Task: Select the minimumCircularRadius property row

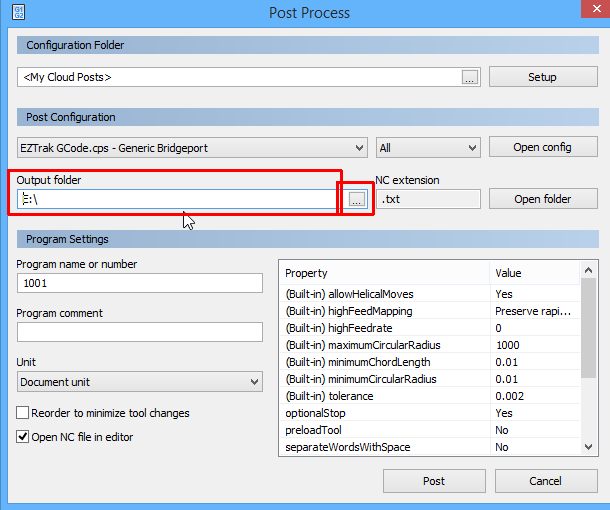Action: click(x=429, y=379)
